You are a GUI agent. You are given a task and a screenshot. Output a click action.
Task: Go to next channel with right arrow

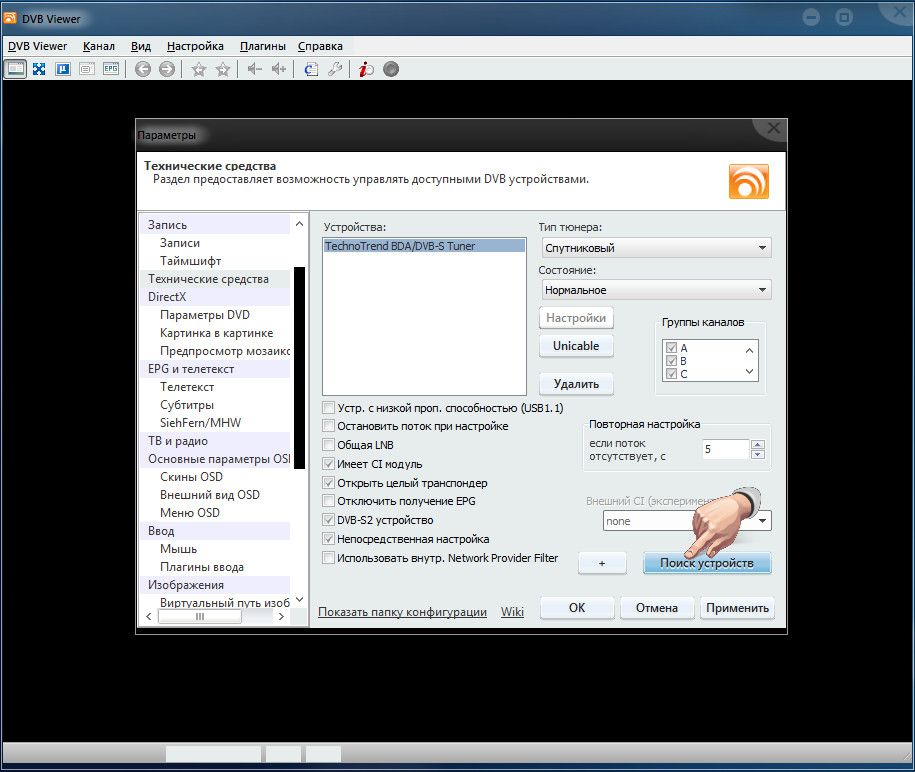(167, 69)
